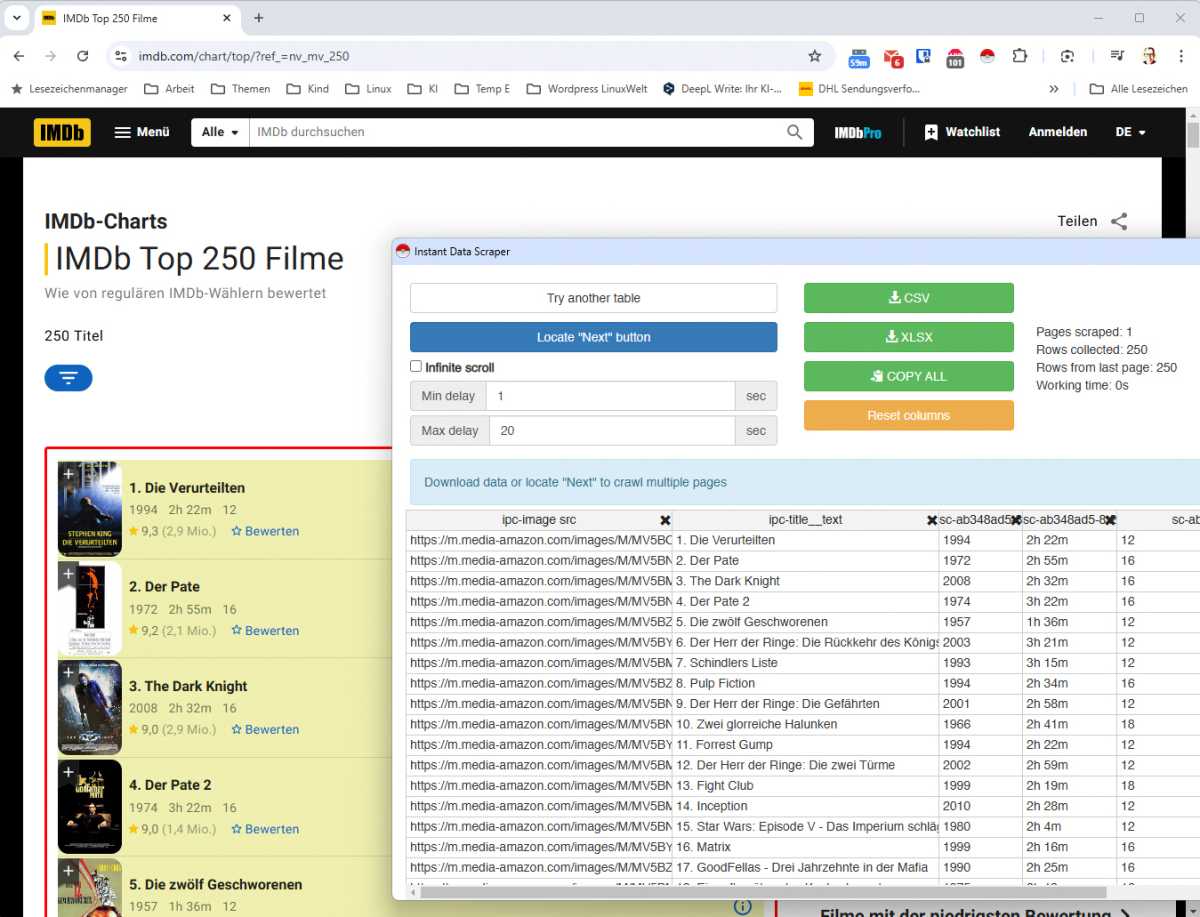This screenshot has width=1200, height=917.
Task: Select cell "11. Forrest Gump"
Action: point(806,744)
